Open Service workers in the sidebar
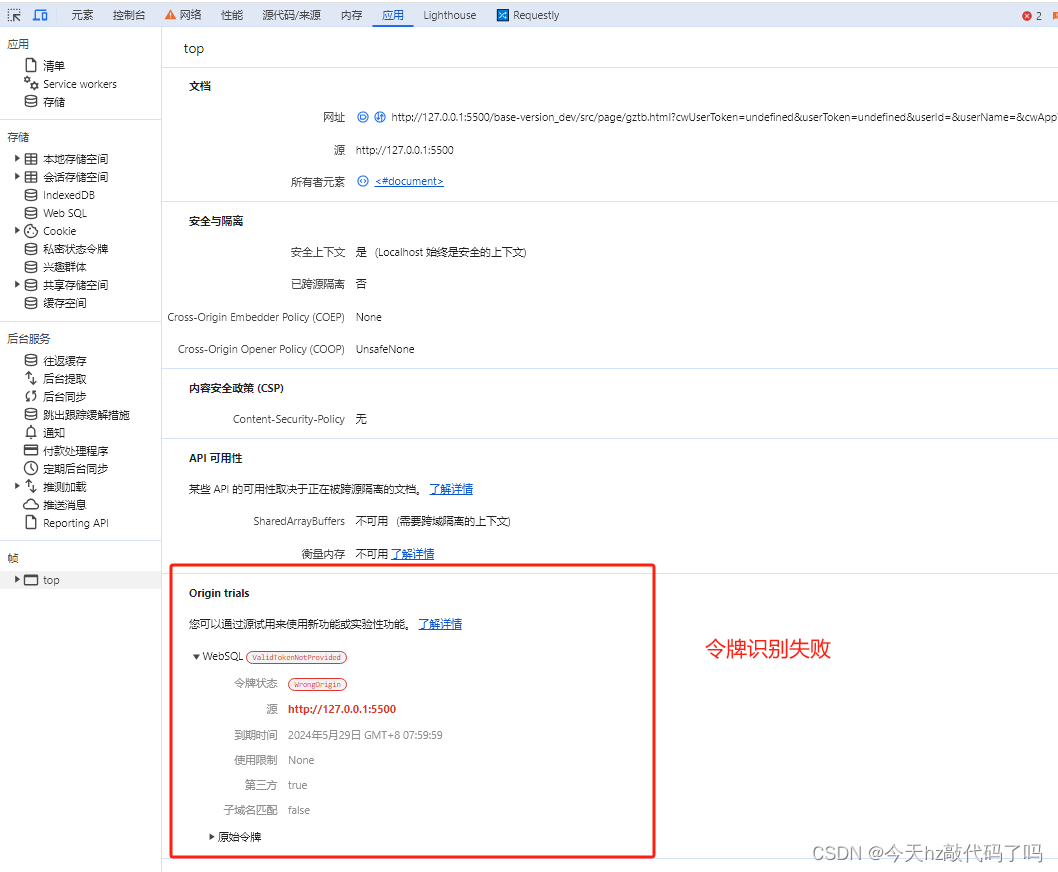This screenshot has width=1058, height=872. click(78, 83)
